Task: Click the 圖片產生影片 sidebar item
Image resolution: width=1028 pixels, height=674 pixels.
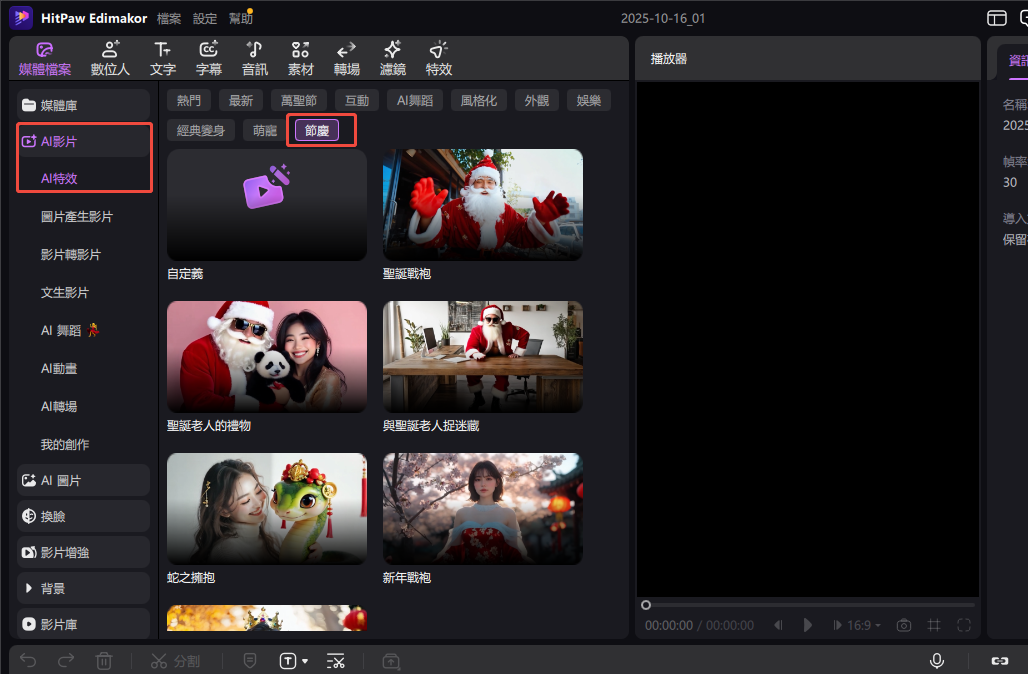Action: [77, 217]
